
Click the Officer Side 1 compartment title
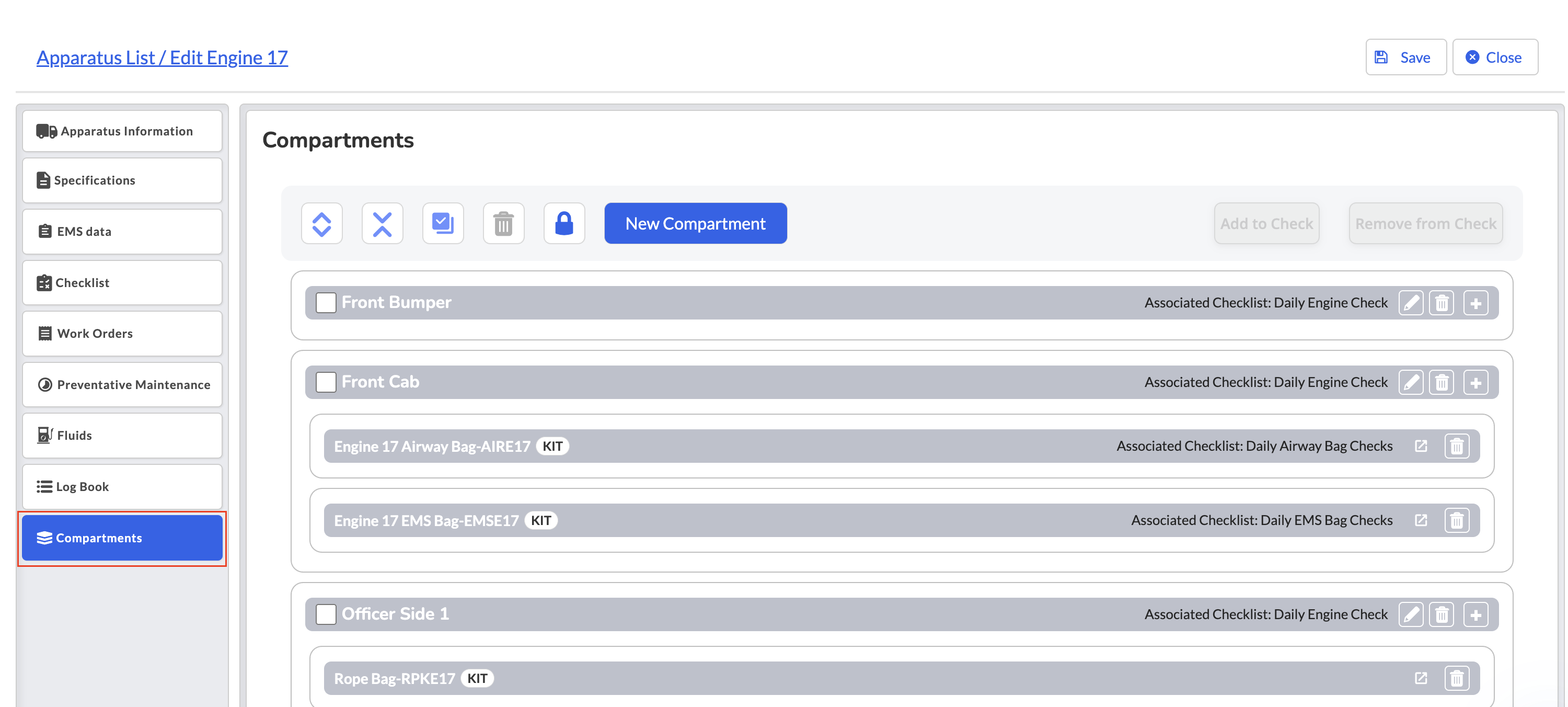[395, 614]
